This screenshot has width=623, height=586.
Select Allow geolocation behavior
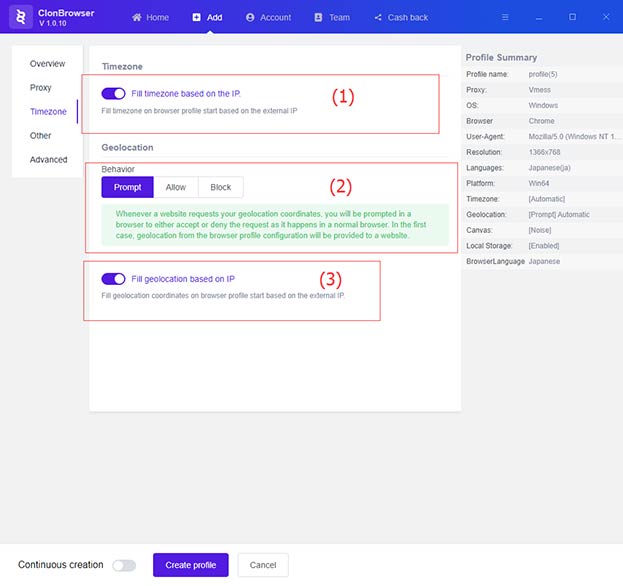click(x=176, y=187)
